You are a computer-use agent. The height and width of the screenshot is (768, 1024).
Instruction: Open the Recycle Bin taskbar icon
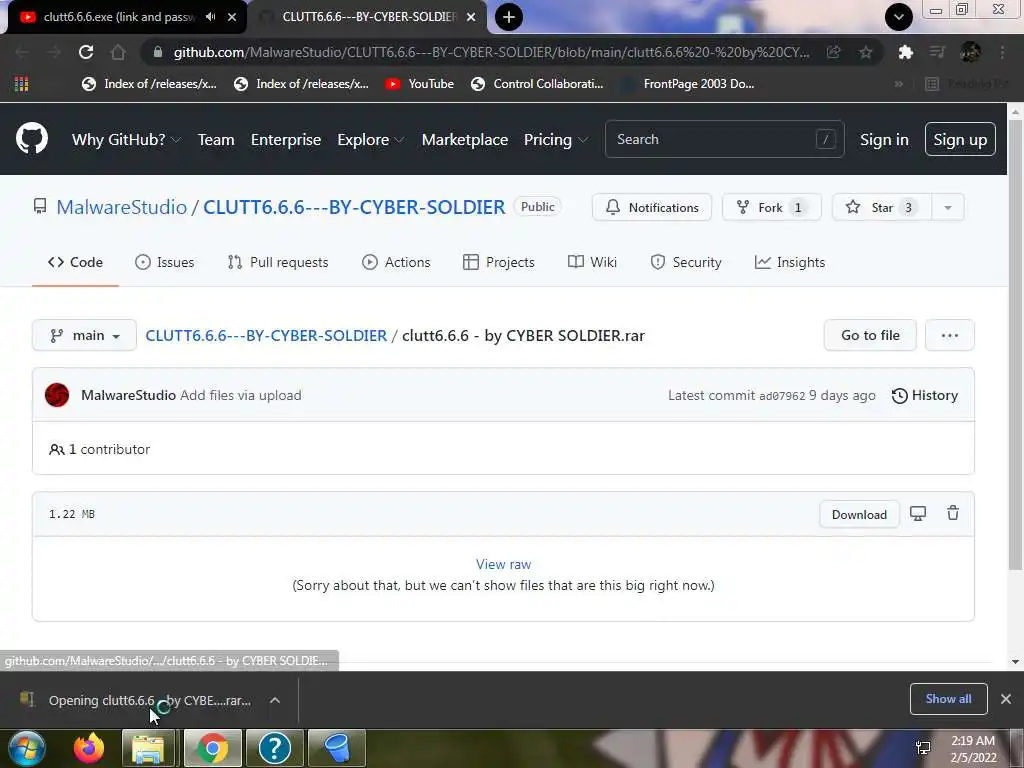337,748
